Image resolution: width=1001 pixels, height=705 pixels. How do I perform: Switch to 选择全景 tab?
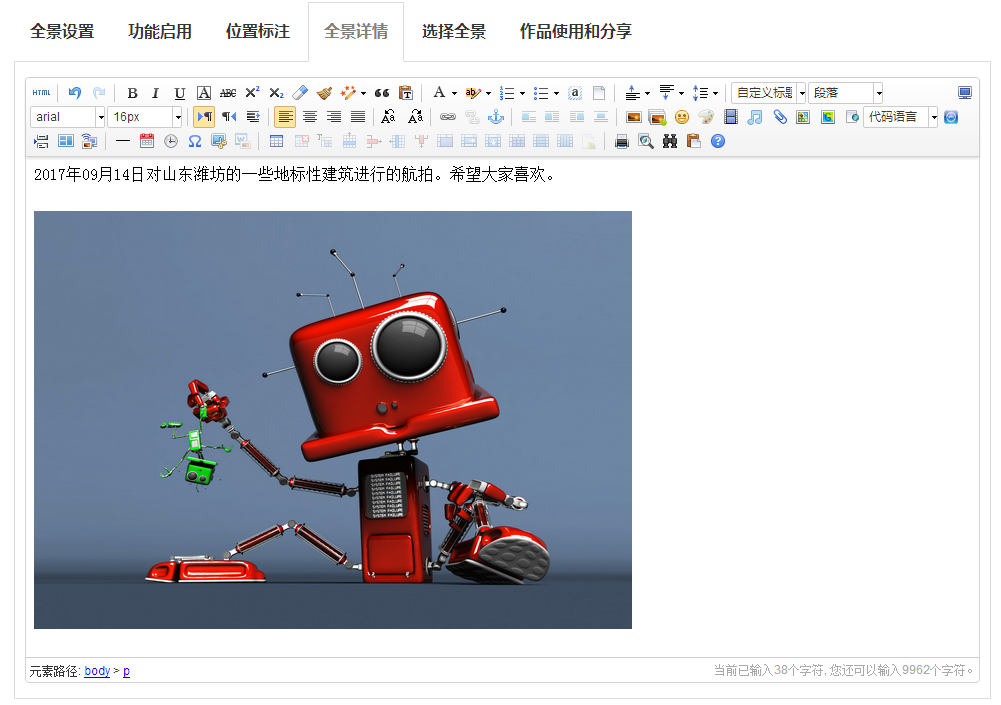[x=454, y=31]
